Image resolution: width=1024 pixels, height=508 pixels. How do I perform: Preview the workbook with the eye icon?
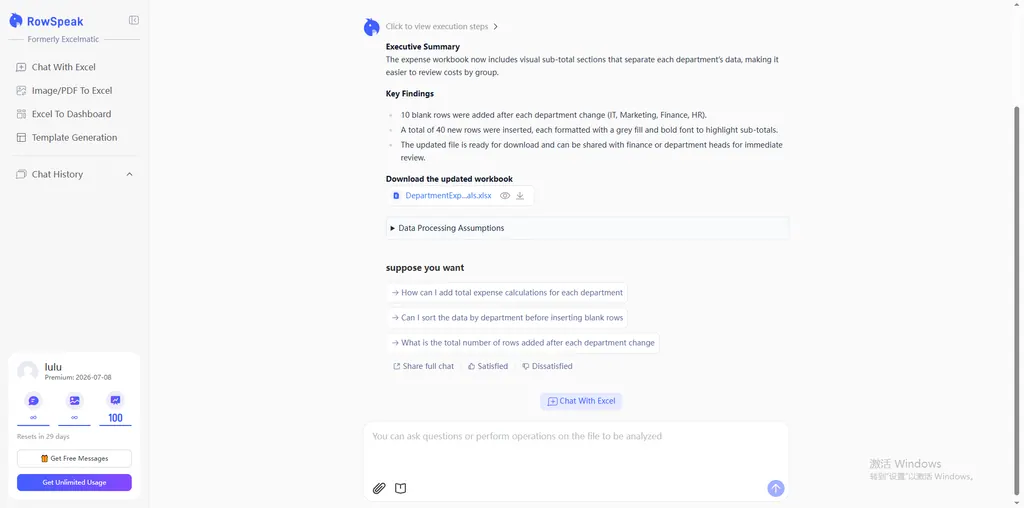505,196
